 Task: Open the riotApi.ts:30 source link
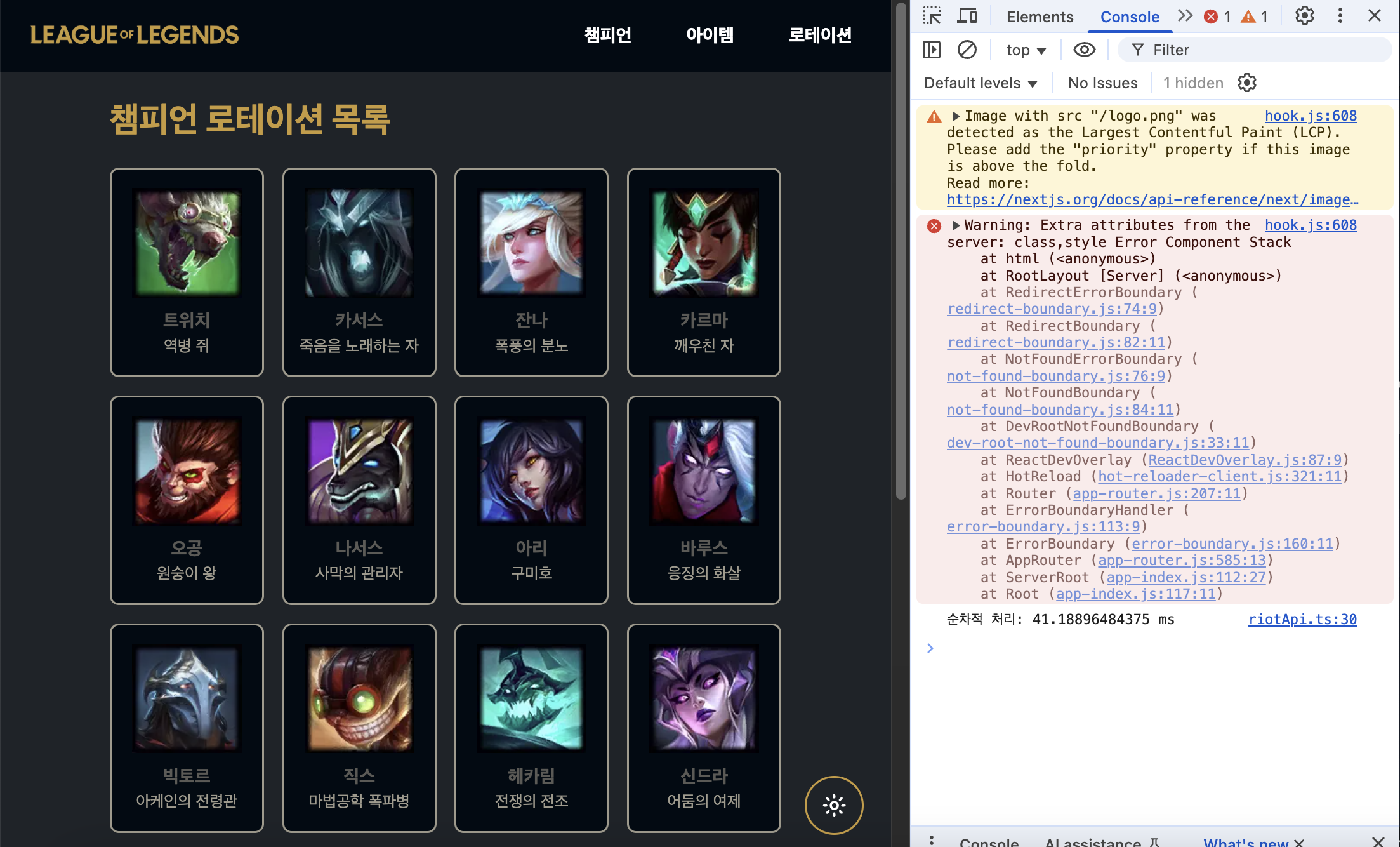tap(1302, 619)
